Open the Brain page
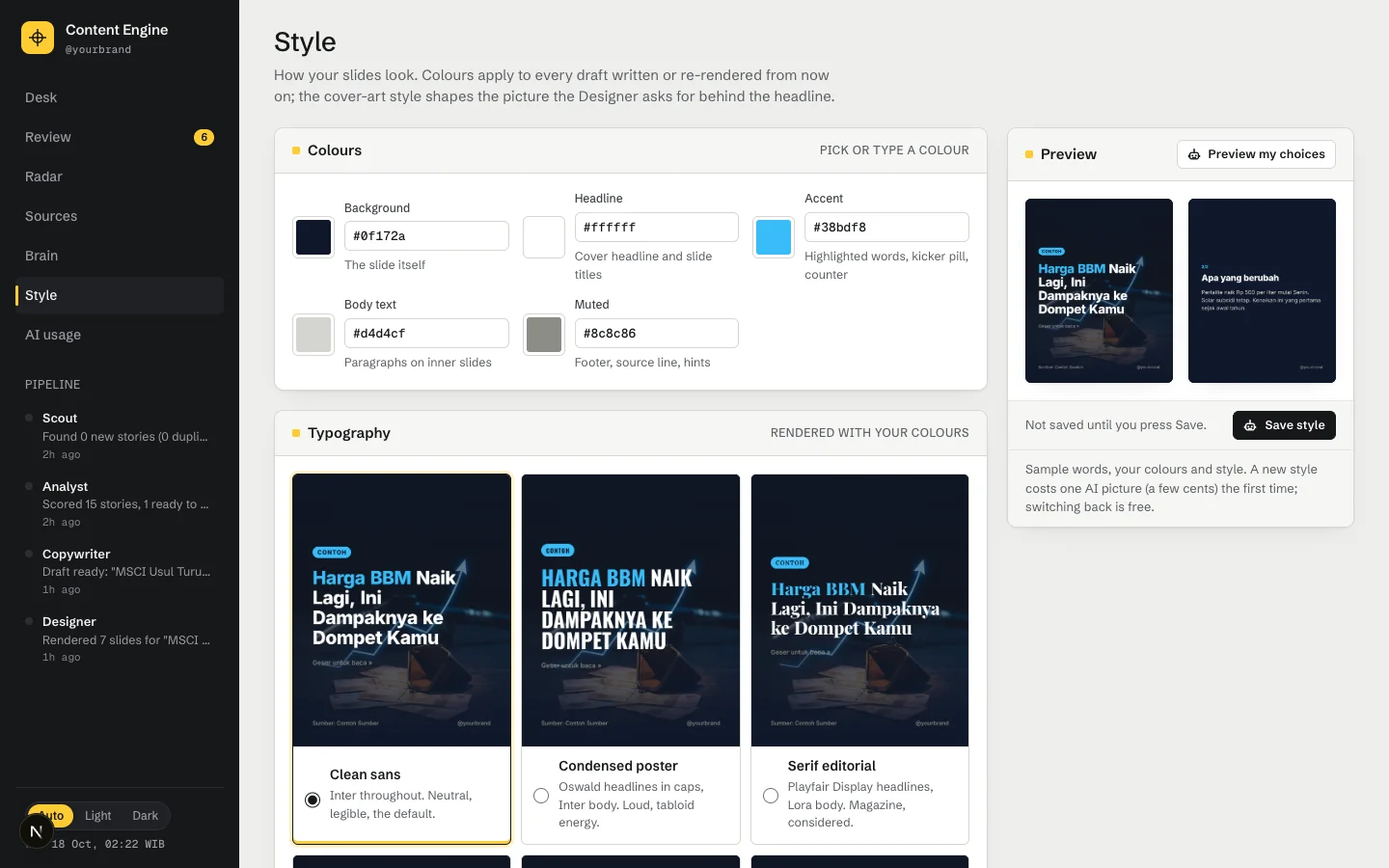 [120, 256]
